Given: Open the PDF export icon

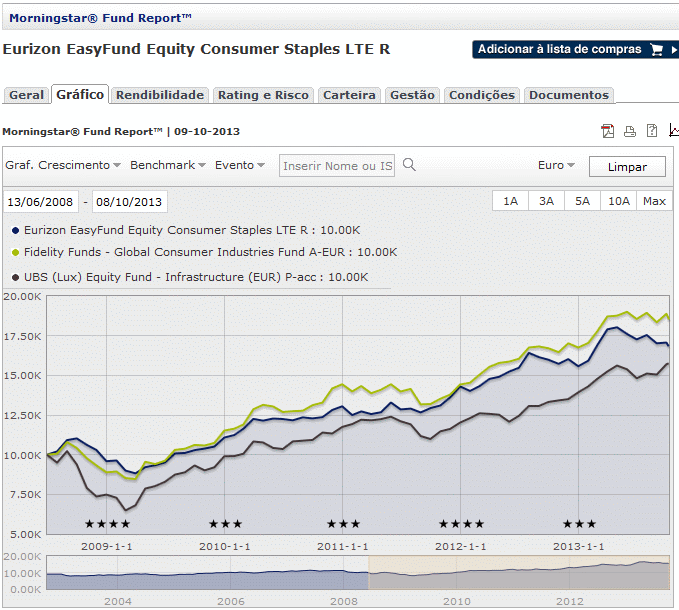Looking at the screenshot, I should (608, 131).
